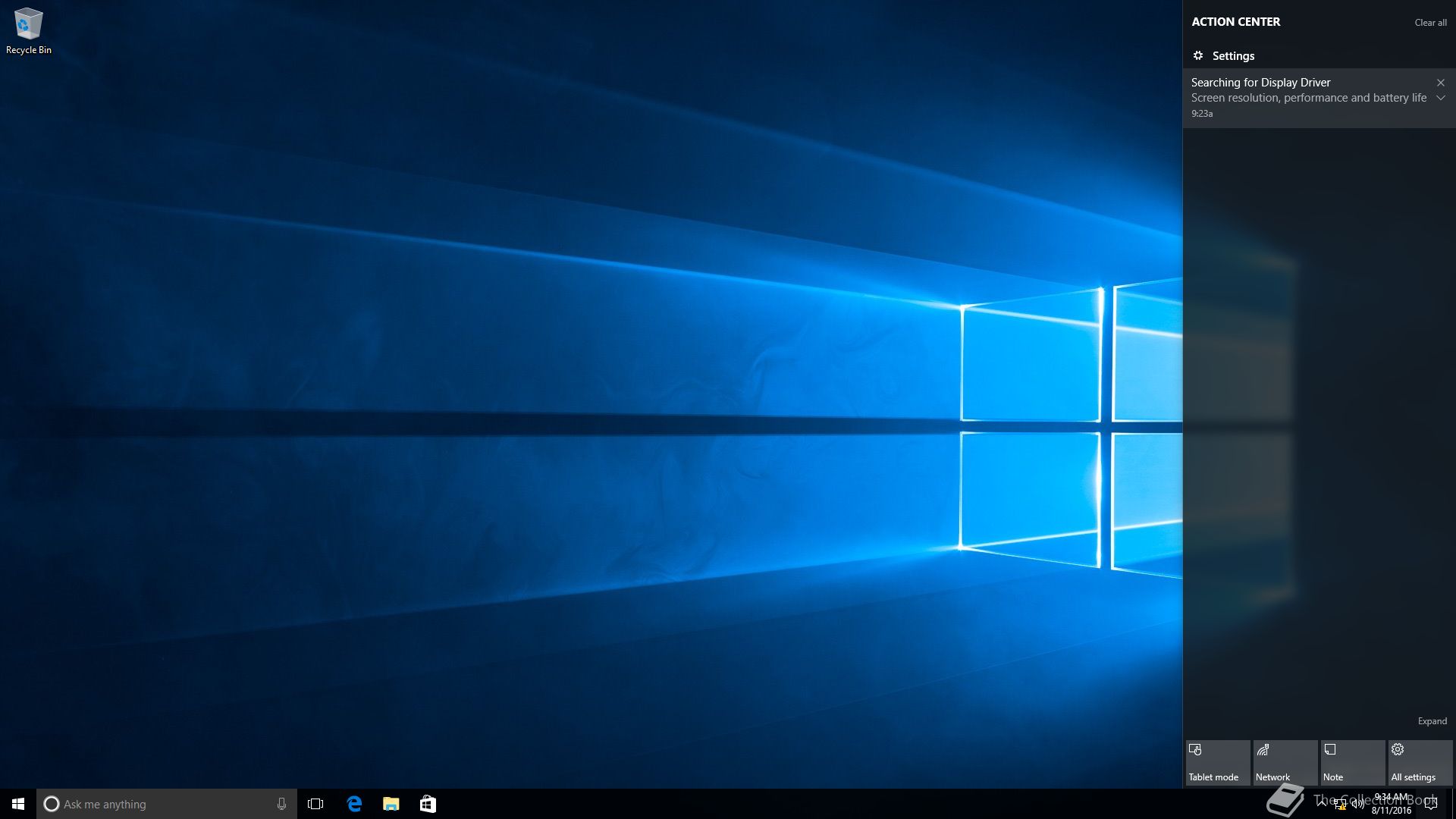Click the Note quick action tile
This screenshot has height=819, width=1456.
(x=1352, y=762)
